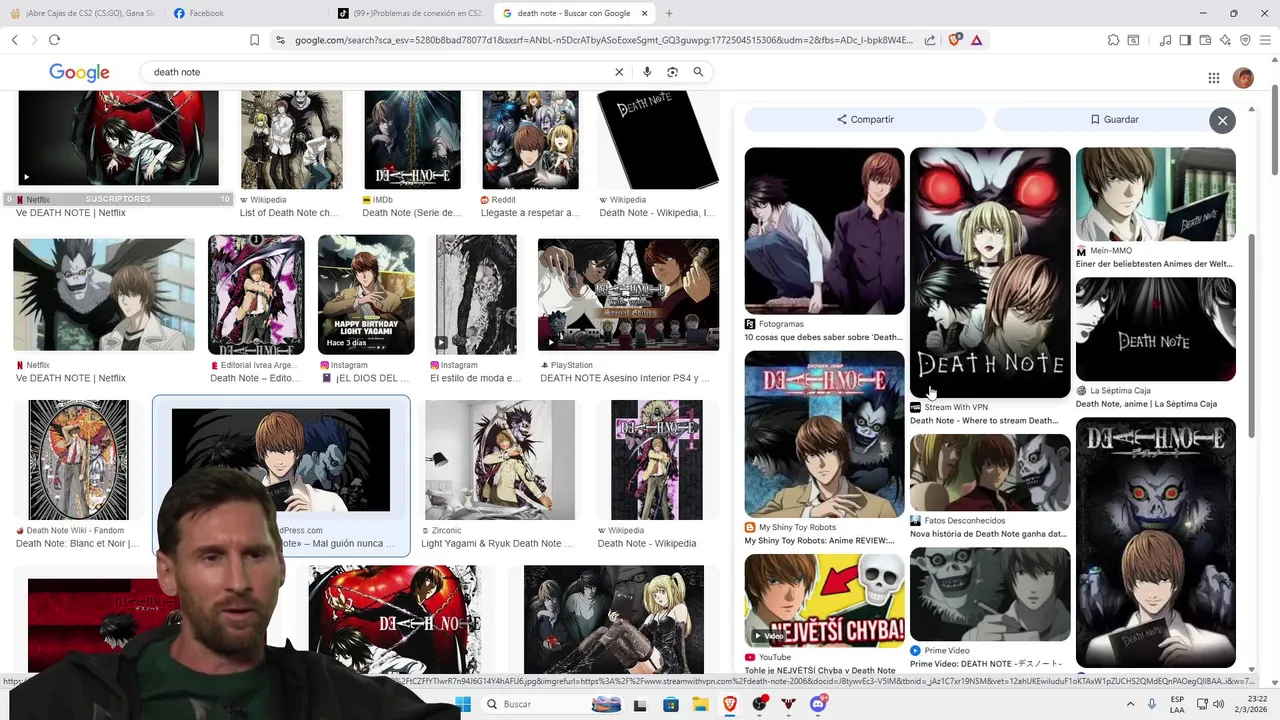The image size is (1280, 720).
Task: Show hidden system tray icons
Action: click(x=1130, y=704)
